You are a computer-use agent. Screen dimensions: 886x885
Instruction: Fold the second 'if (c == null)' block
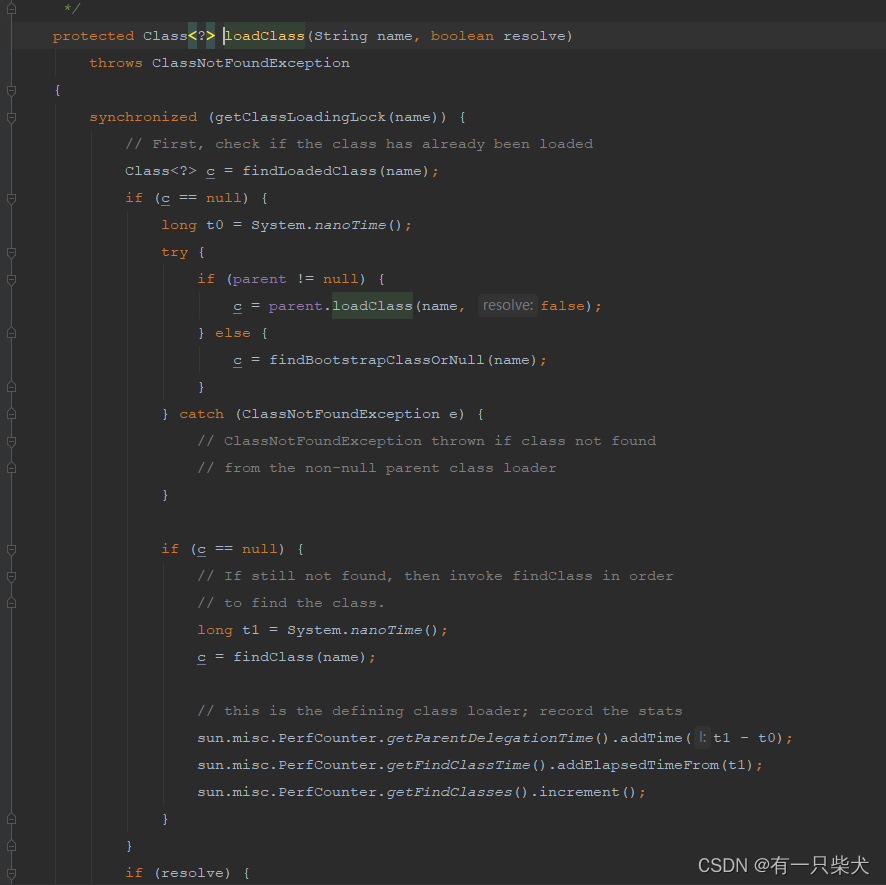pos(11,549)
